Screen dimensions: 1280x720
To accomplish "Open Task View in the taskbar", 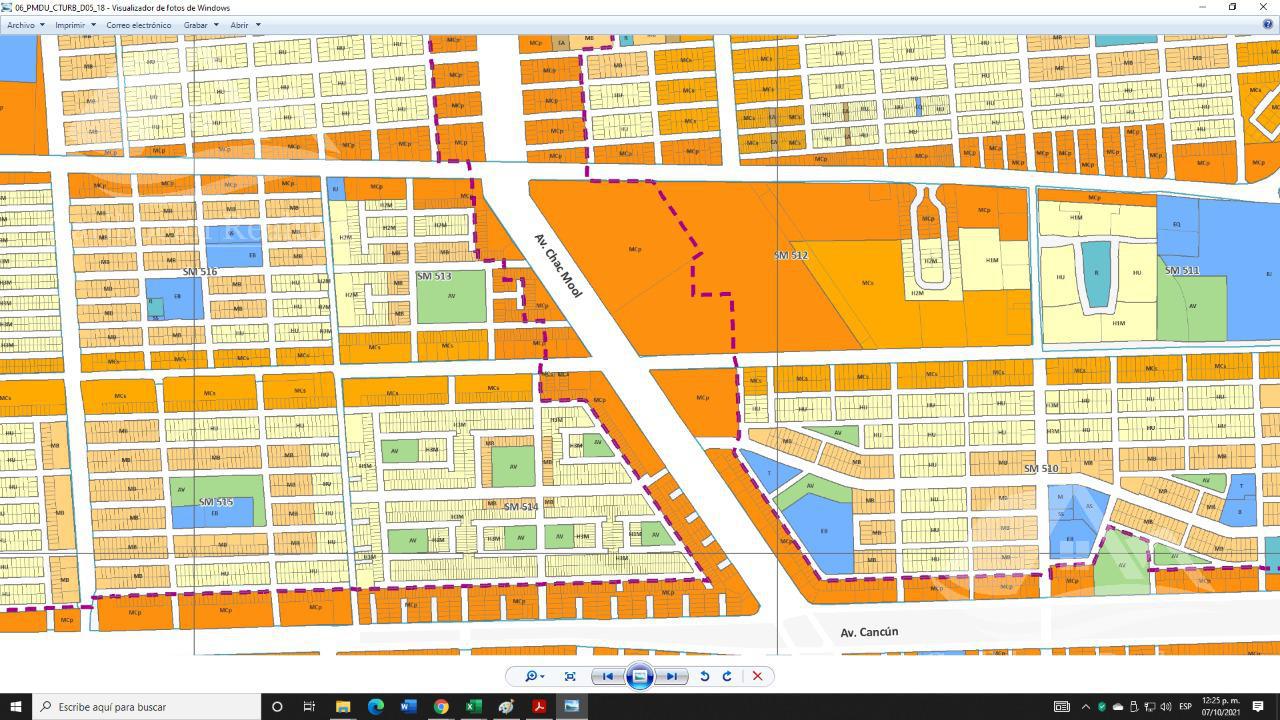I will [x=309, y=707].
